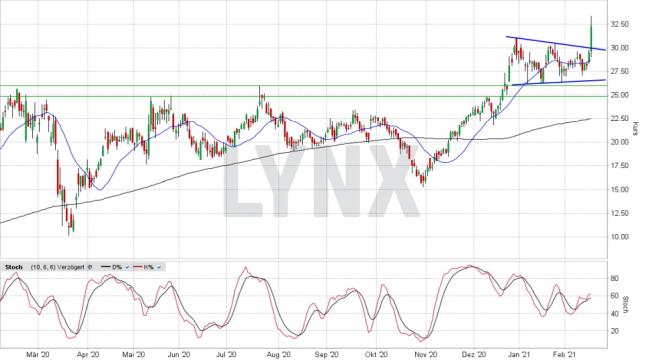Click the 25.00 price axis label
The height and width of the screenshot is (363, 645).
click(619, 95)
